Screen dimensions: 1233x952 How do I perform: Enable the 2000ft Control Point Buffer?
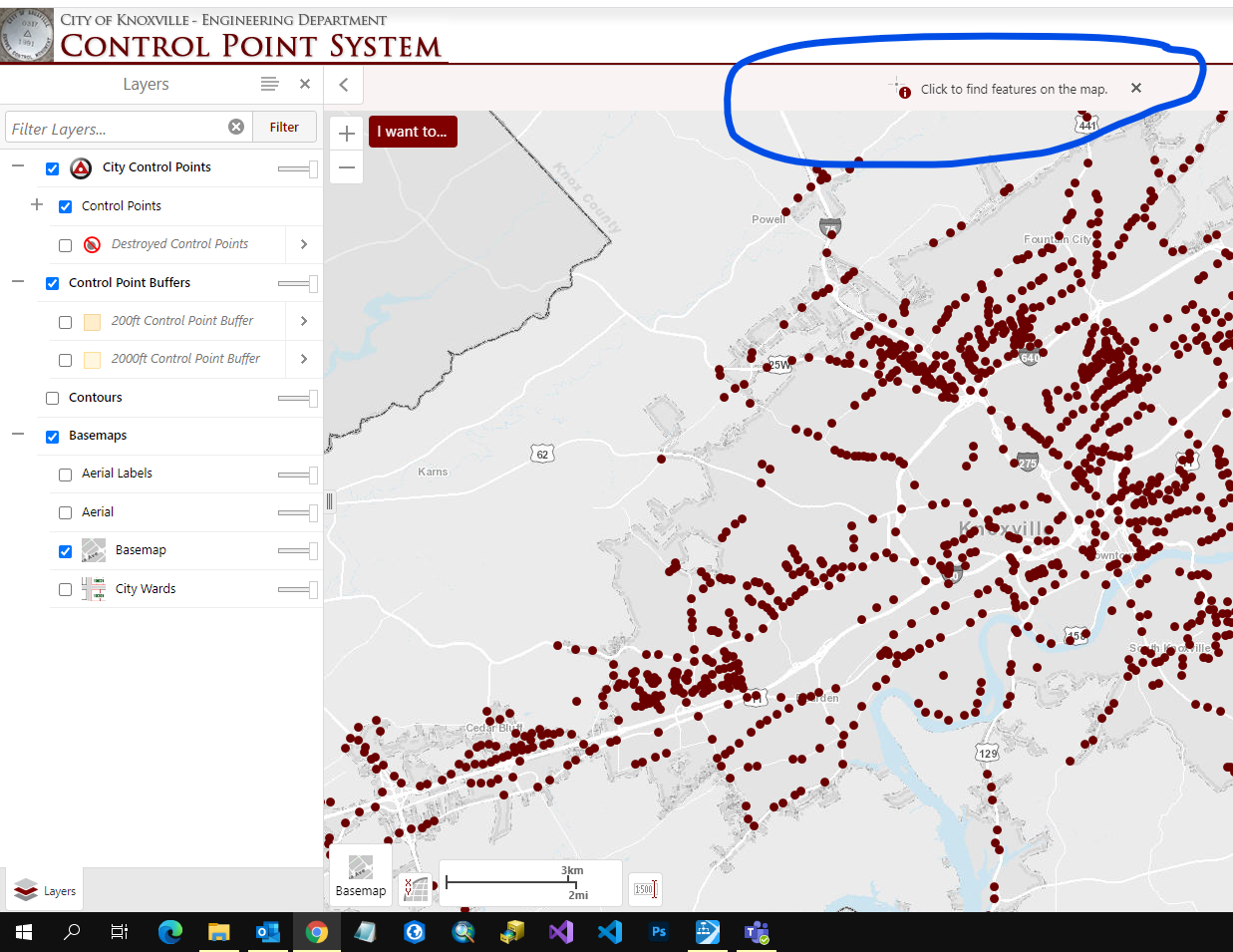tap(66, 360)
